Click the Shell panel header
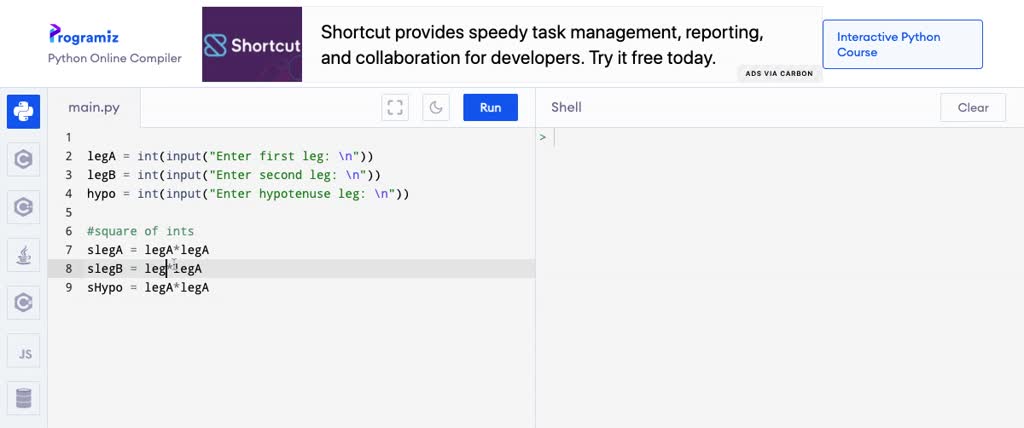Screen dimensions: 1024x428 click(x=566, y=108)
